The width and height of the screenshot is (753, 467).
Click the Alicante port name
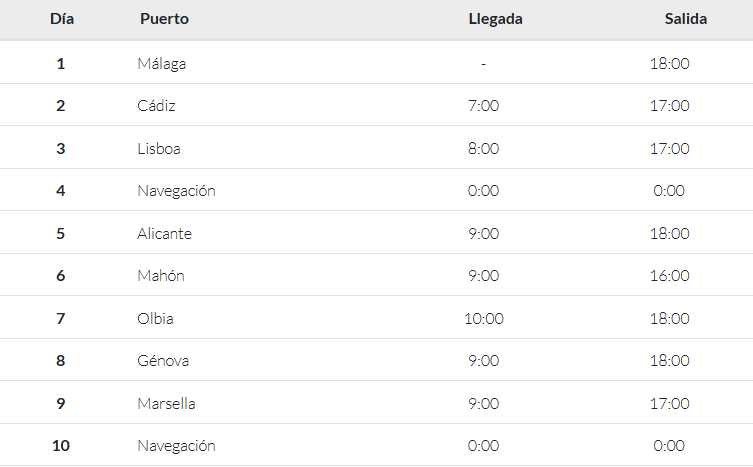(164, 234)
